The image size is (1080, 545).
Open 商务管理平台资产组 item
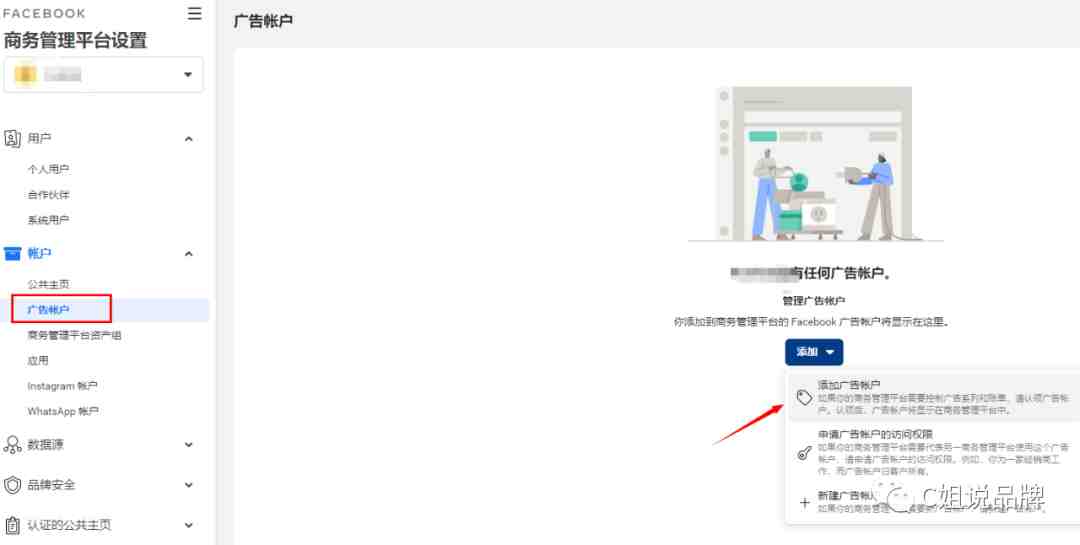pos(74,336)
